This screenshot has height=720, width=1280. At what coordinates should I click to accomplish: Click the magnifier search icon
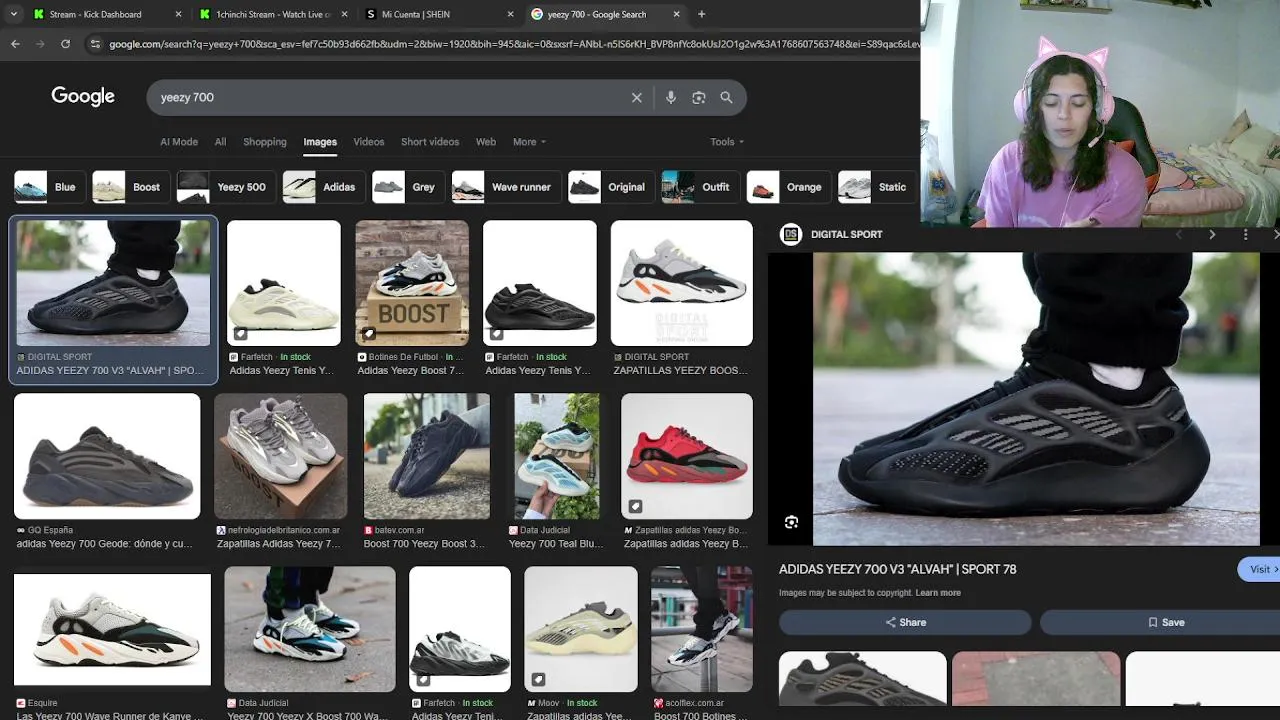pos(727,97)
